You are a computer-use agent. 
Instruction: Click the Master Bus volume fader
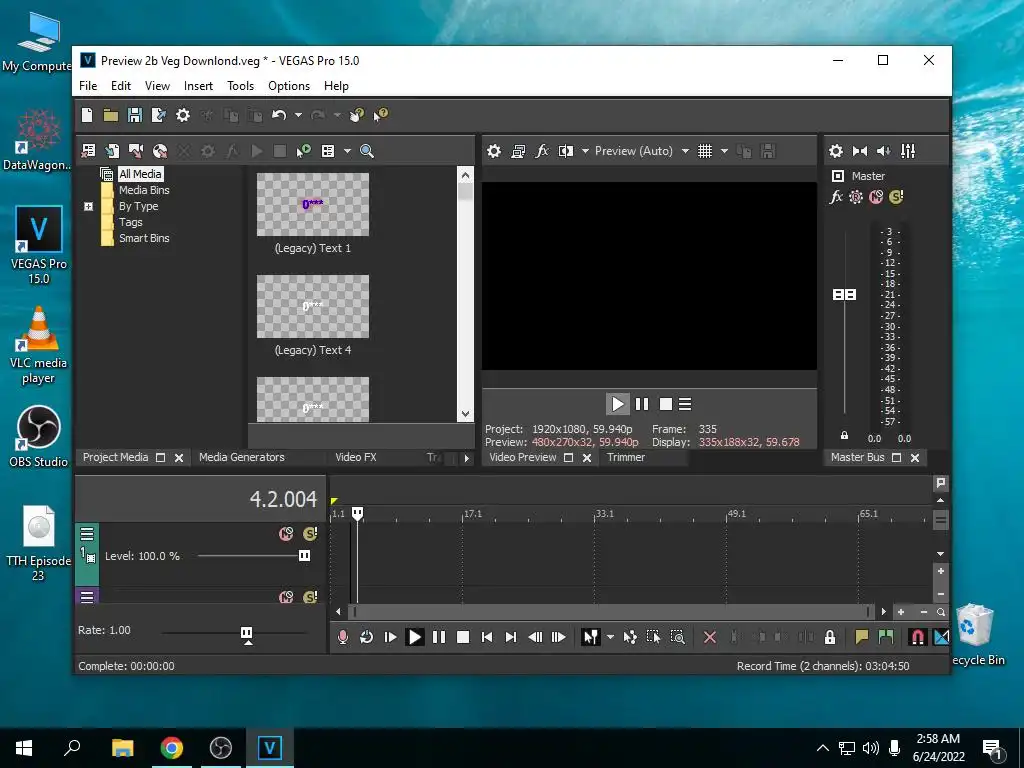point(844,295)
